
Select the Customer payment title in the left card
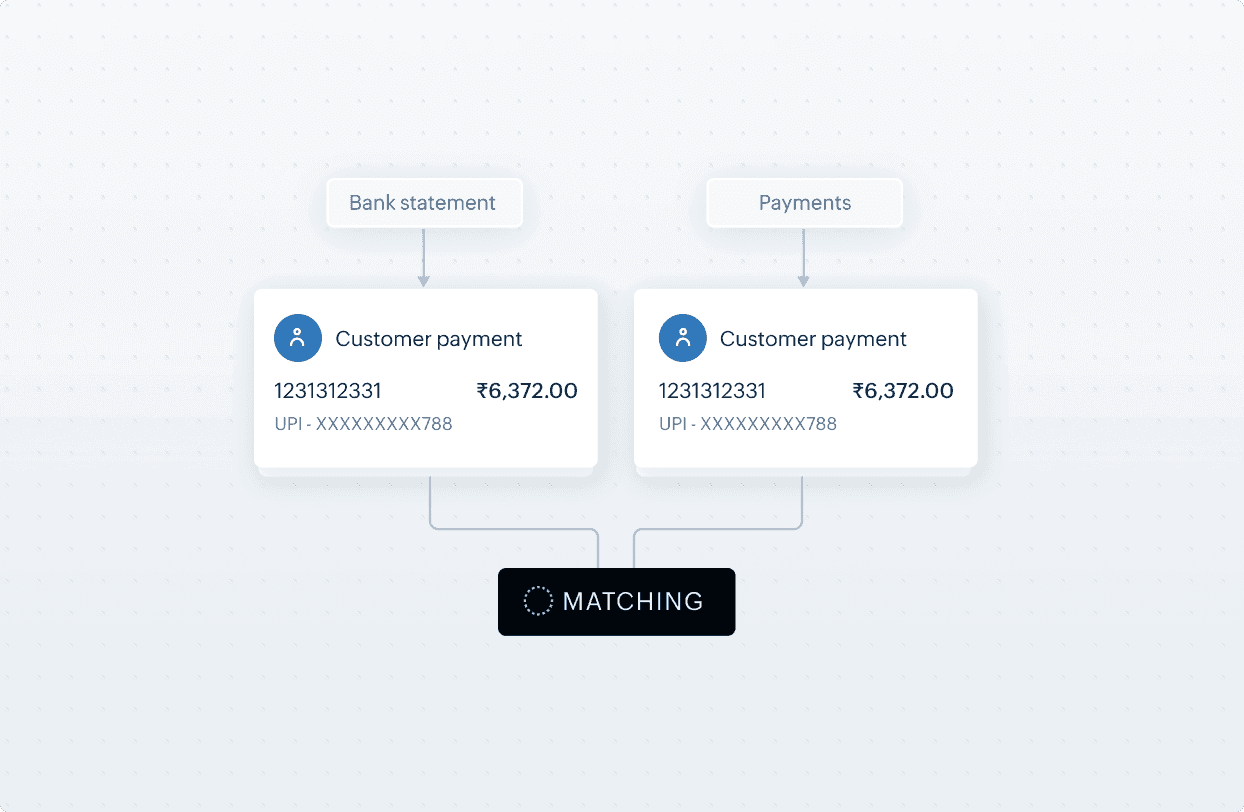tap(429, 339)
